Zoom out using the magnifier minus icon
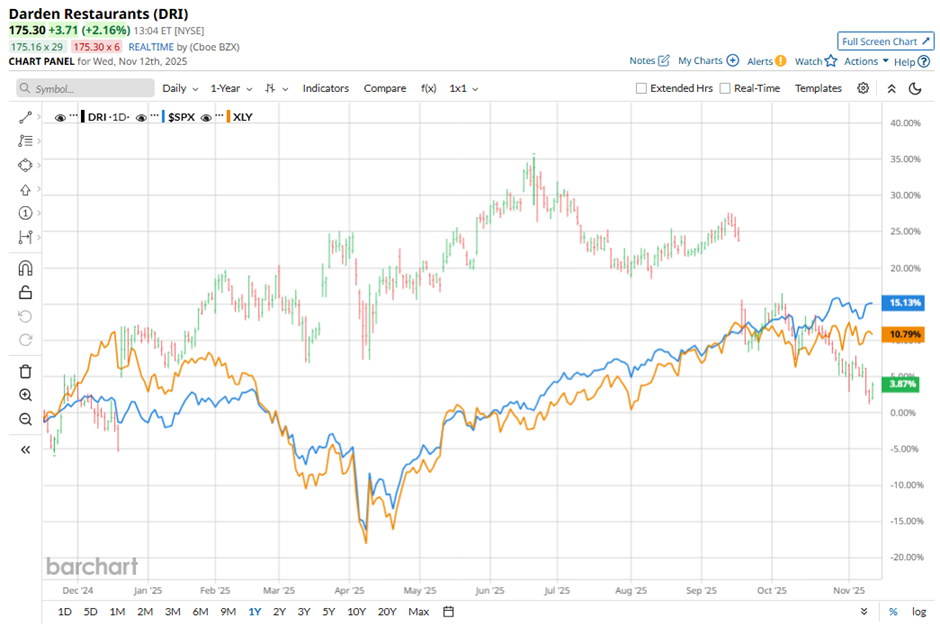This screenshot has width=940, height=627. pos(25,419)
